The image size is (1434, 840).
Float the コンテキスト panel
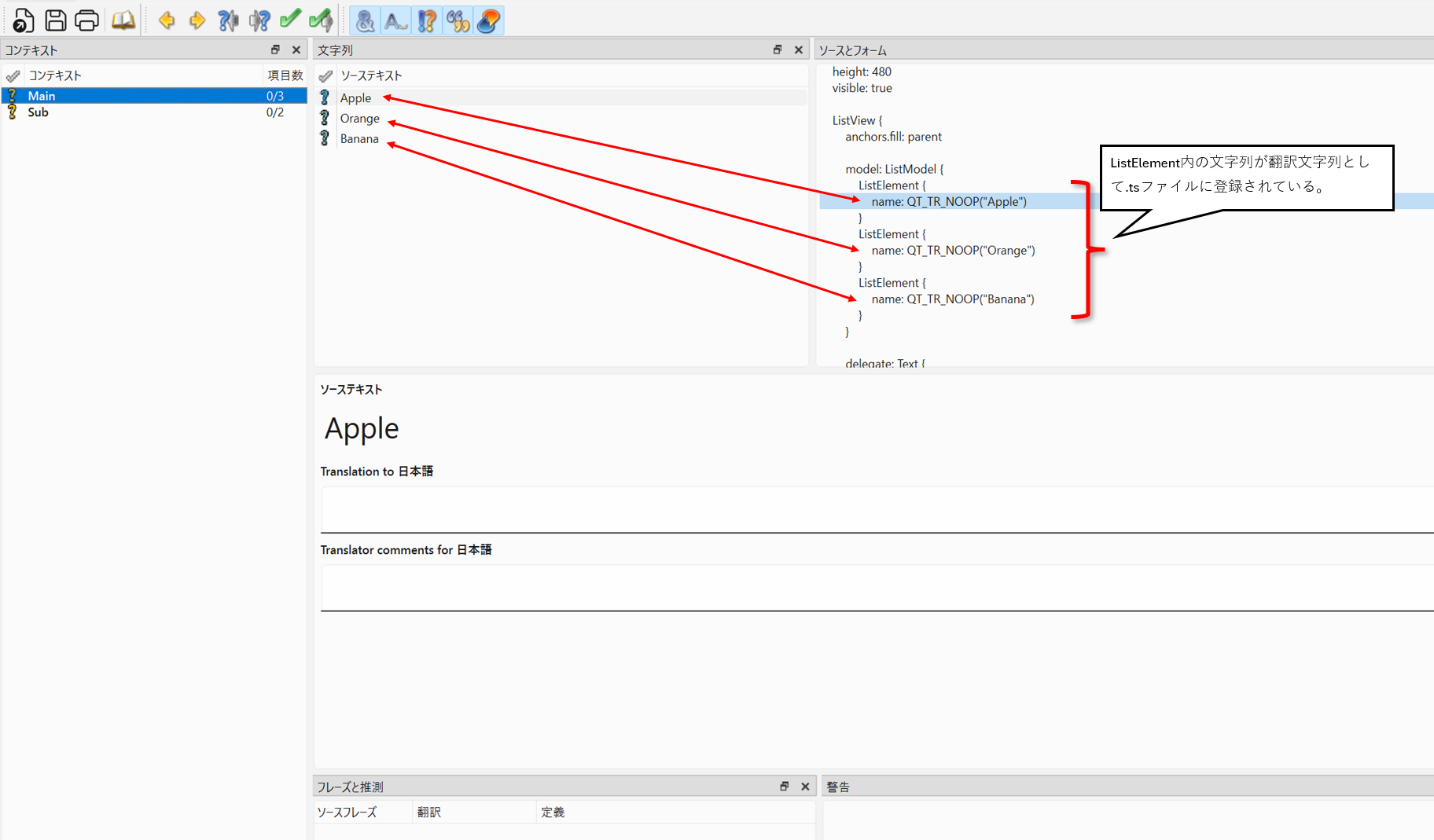275,50
